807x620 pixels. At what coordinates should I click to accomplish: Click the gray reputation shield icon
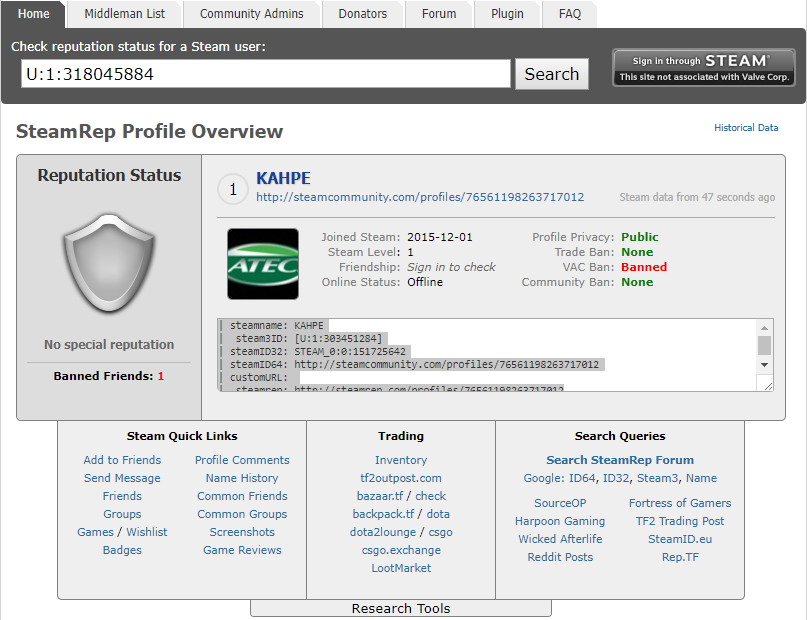click(x=109, y=263)
